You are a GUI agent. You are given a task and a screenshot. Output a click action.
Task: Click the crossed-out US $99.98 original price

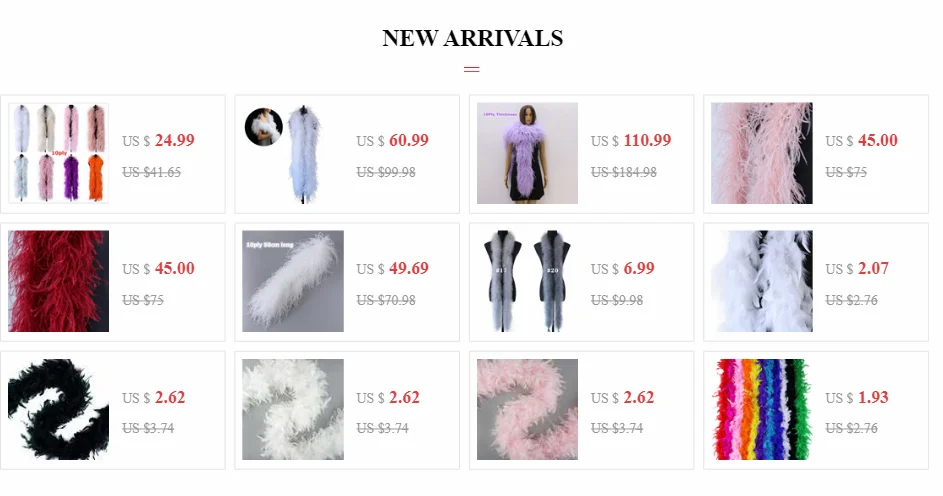coord(386,173)
